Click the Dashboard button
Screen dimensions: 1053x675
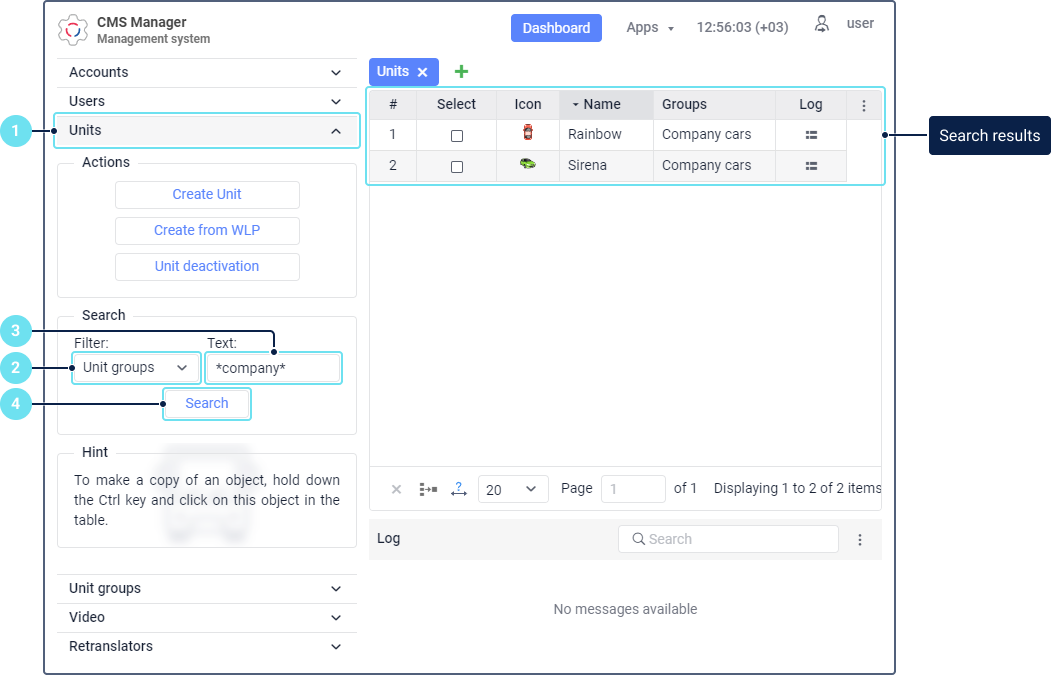point(556,28)
